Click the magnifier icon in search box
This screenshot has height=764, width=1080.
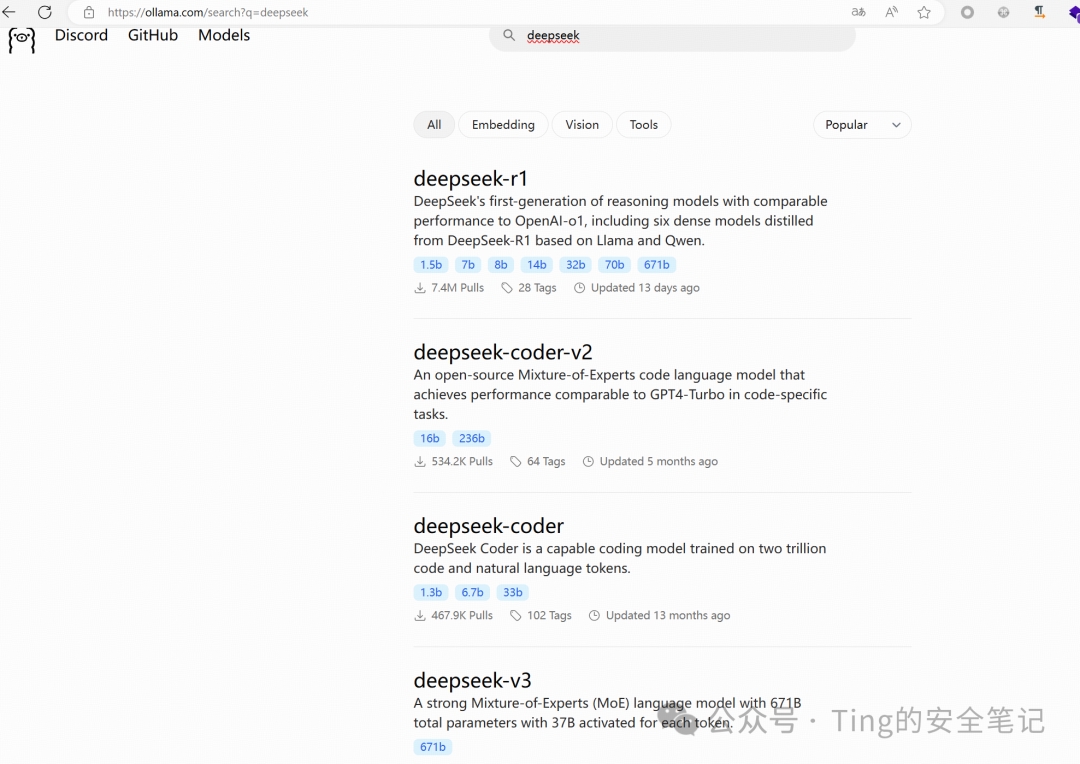click(x=509, y=35)
